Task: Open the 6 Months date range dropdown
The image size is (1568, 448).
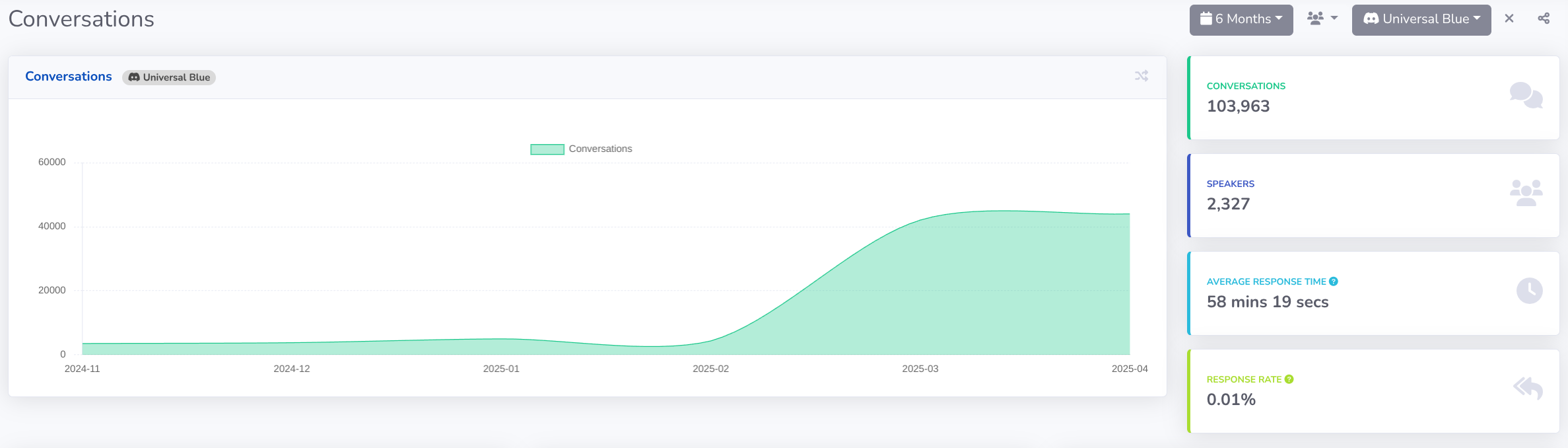Action: coord(1241,19)
